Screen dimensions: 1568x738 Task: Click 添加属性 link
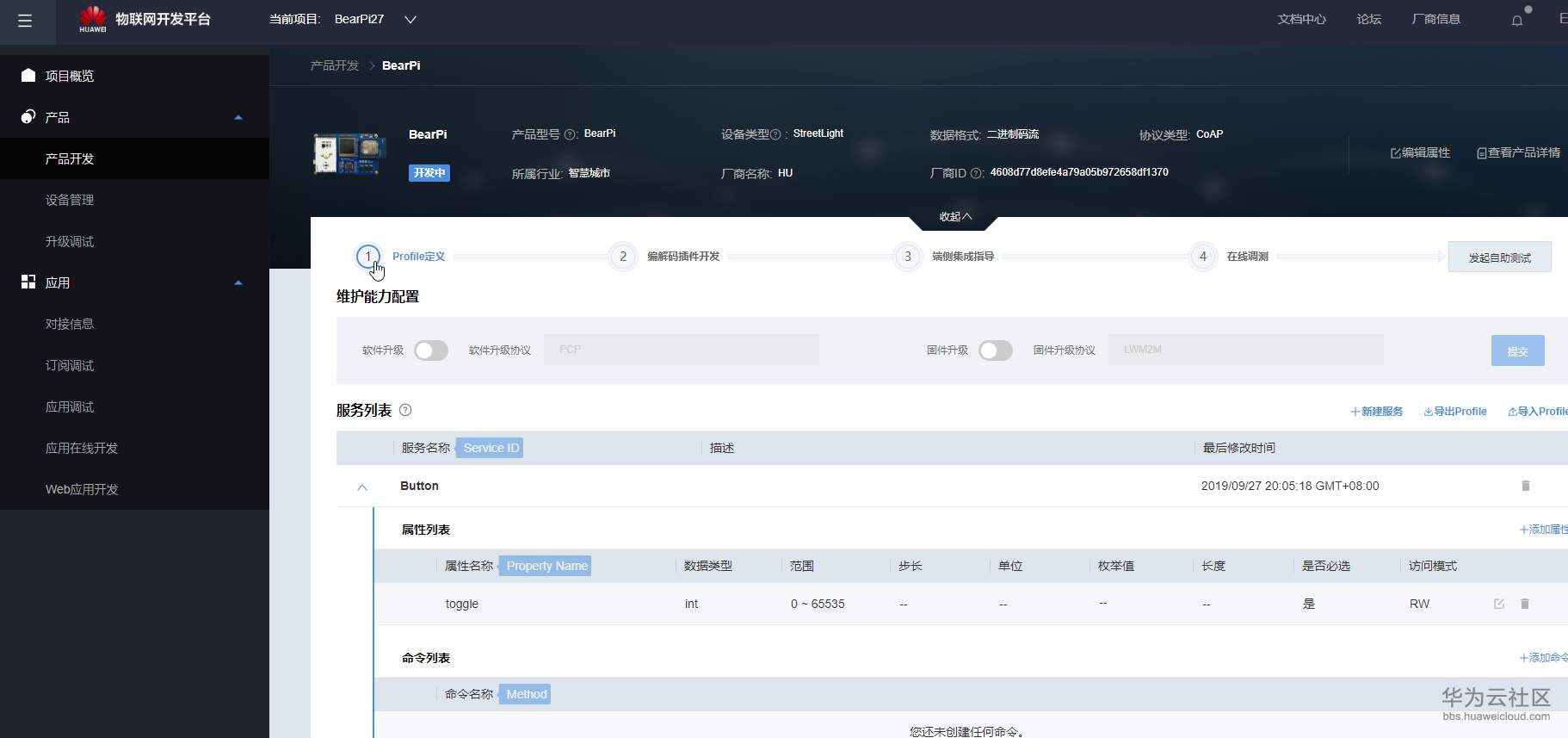[x=1544, y=530]
